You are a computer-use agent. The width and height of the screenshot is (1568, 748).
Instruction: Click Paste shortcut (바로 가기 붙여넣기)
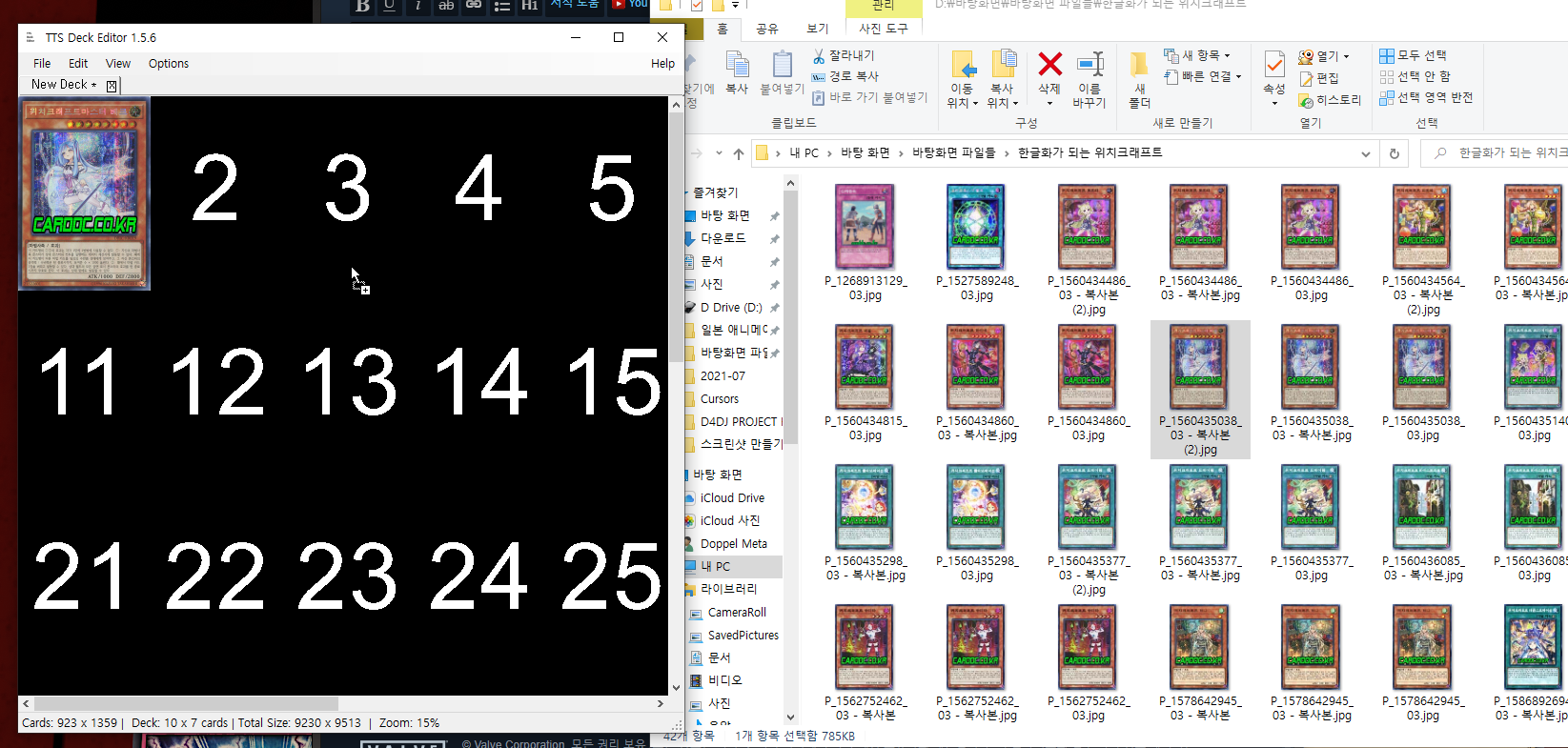pyautogui.click(x=869, y=97)
